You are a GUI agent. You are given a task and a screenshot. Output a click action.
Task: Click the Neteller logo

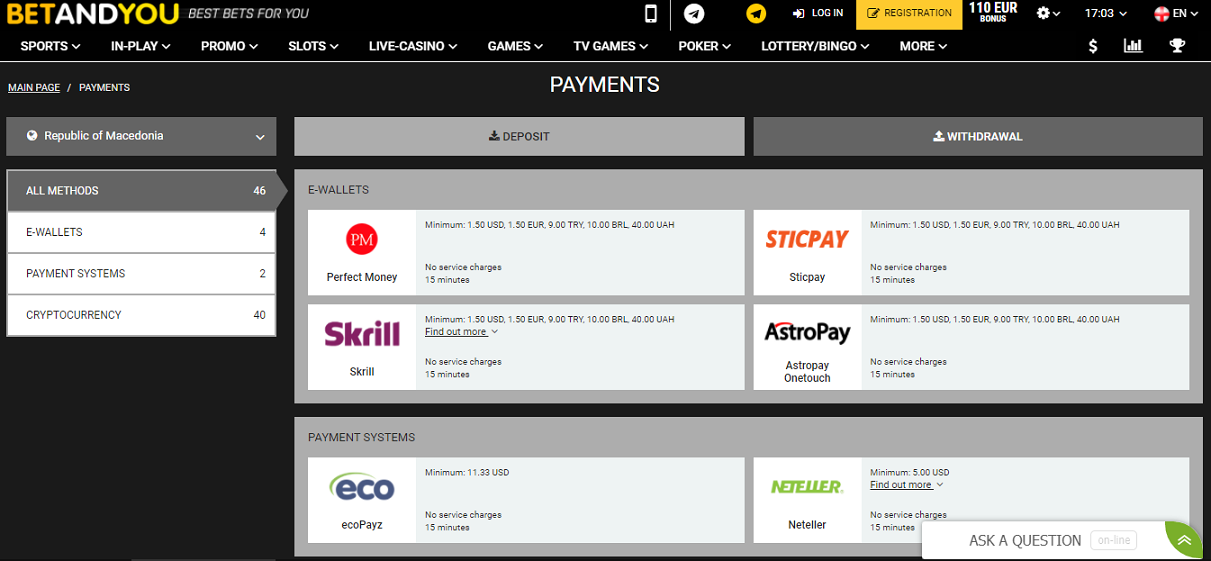807,487
